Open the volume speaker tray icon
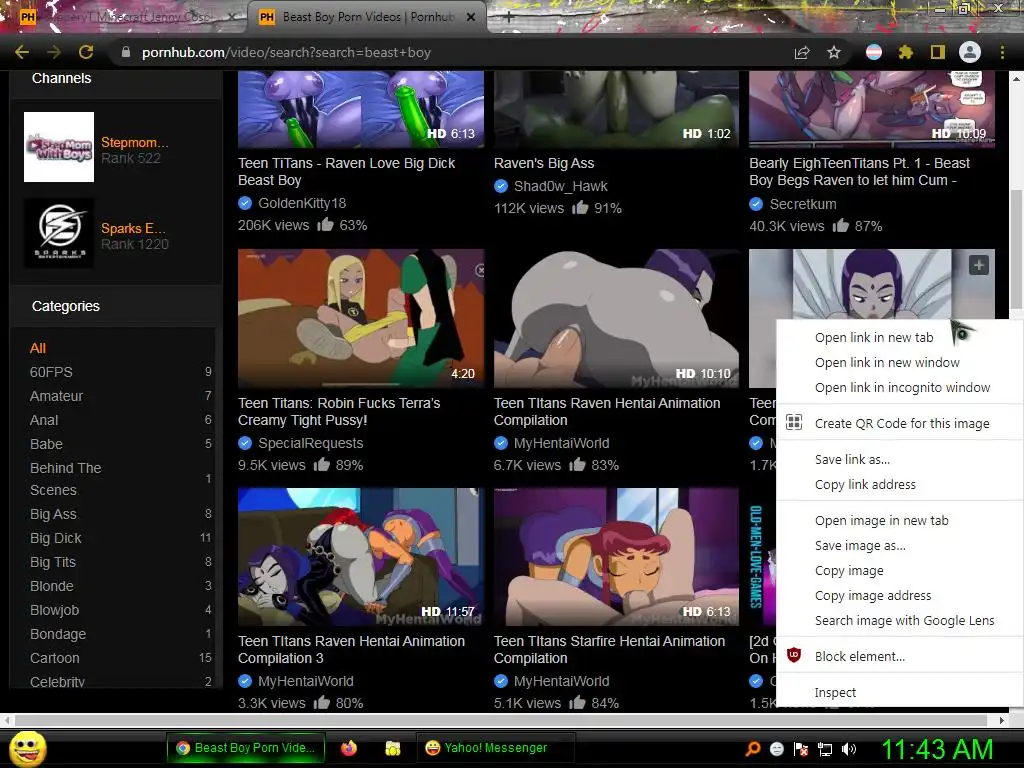The height and width of the screenshot is (768, 1024). (x=849, y=749)
